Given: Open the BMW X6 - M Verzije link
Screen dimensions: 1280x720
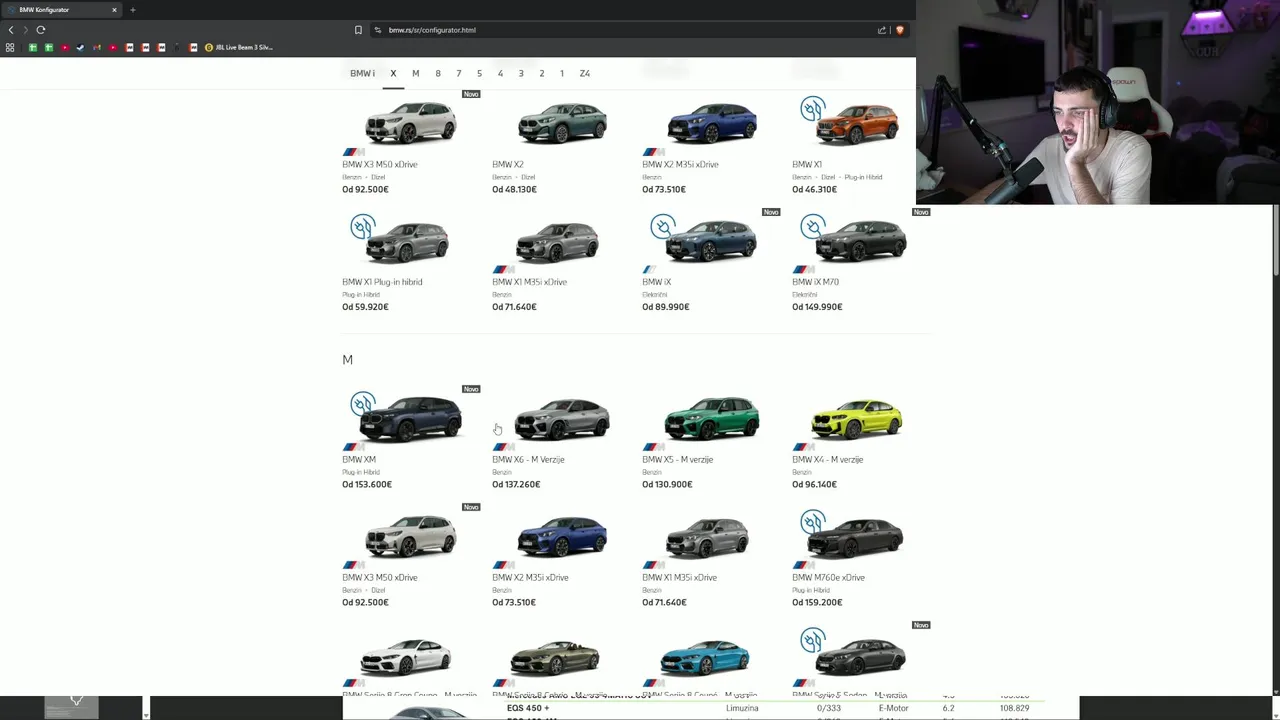Looking at the screenshot, I should click(x=528, y=460).
